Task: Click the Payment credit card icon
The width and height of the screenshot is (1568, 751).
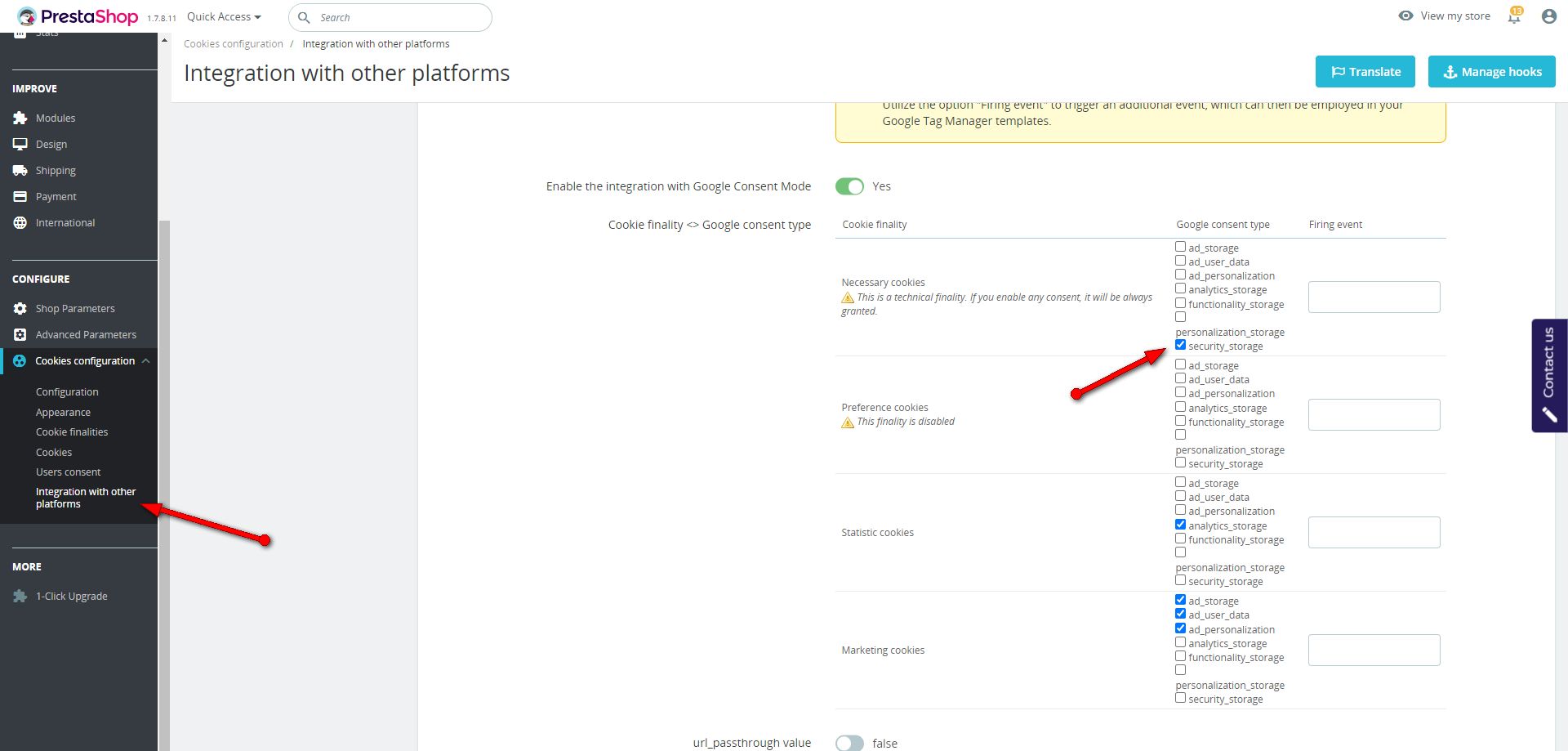Action: (x=20, y=197)
